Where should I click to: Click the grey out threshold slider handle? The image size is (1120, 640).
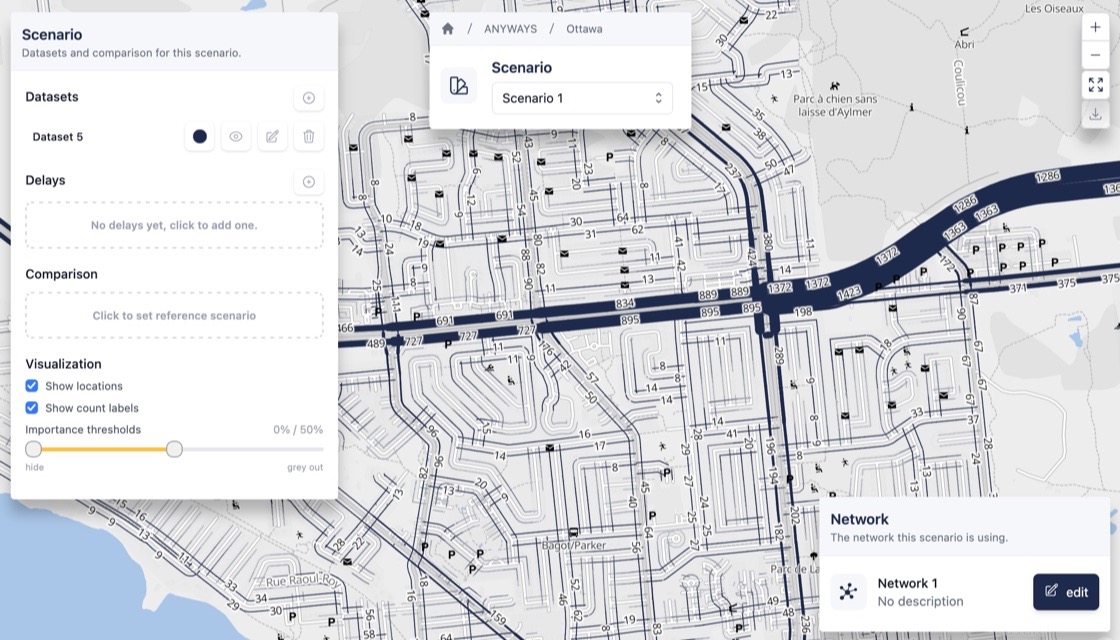click(x=174, y=449)
